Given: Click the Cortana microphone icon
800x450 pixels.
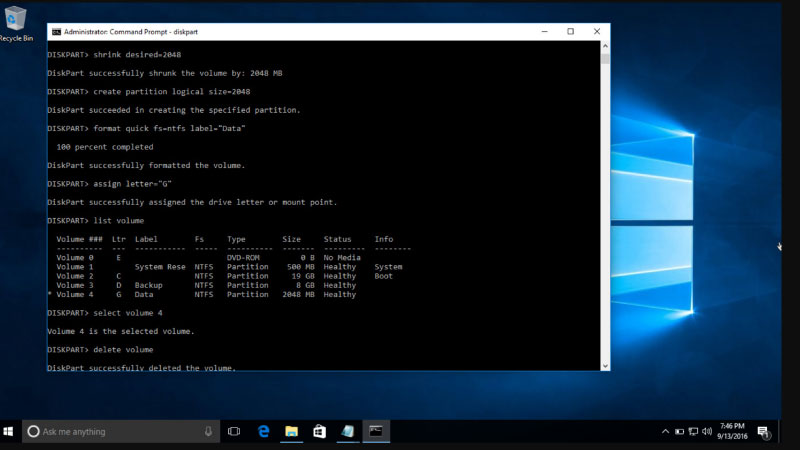Looking at the screenshot, I should point(208,431).
